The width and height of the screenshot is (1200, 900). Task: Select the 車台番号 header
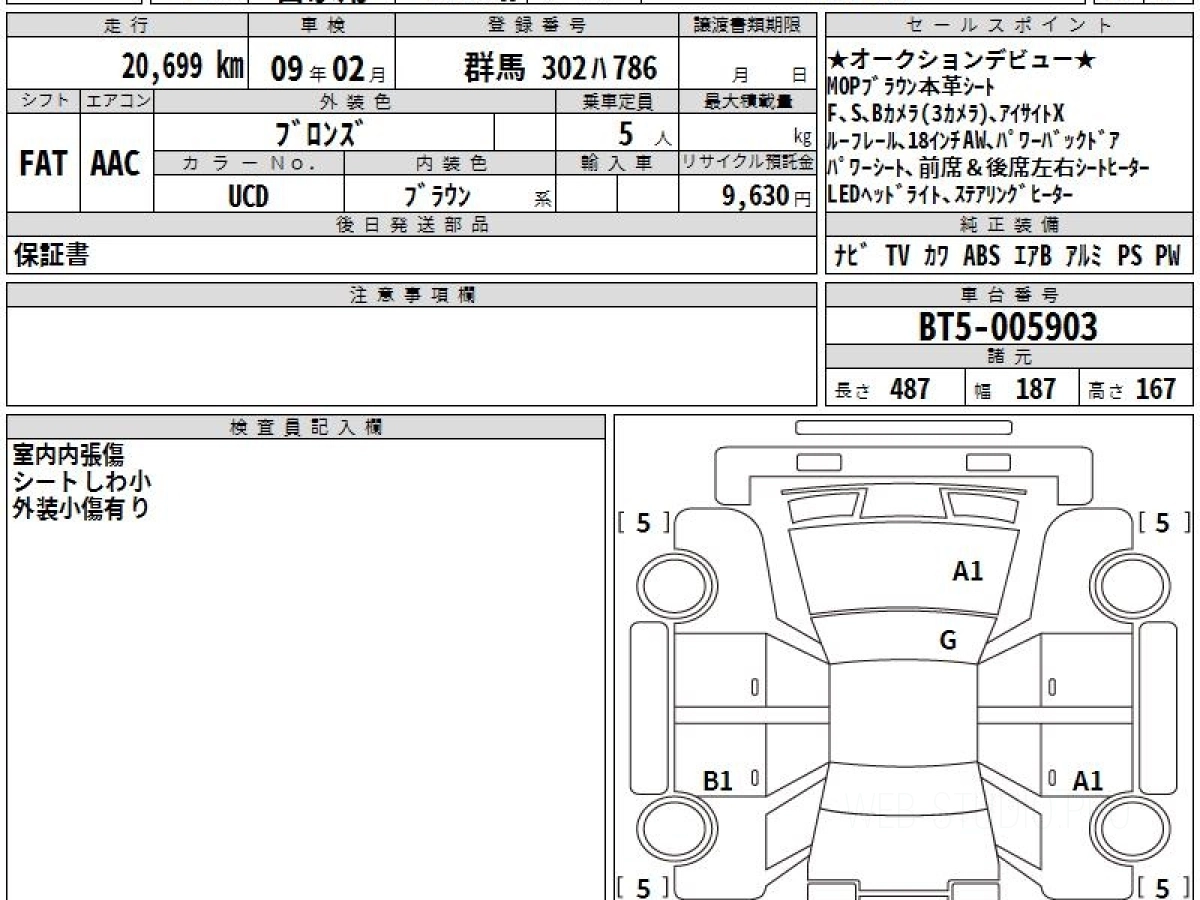[x=1010, y=295]
